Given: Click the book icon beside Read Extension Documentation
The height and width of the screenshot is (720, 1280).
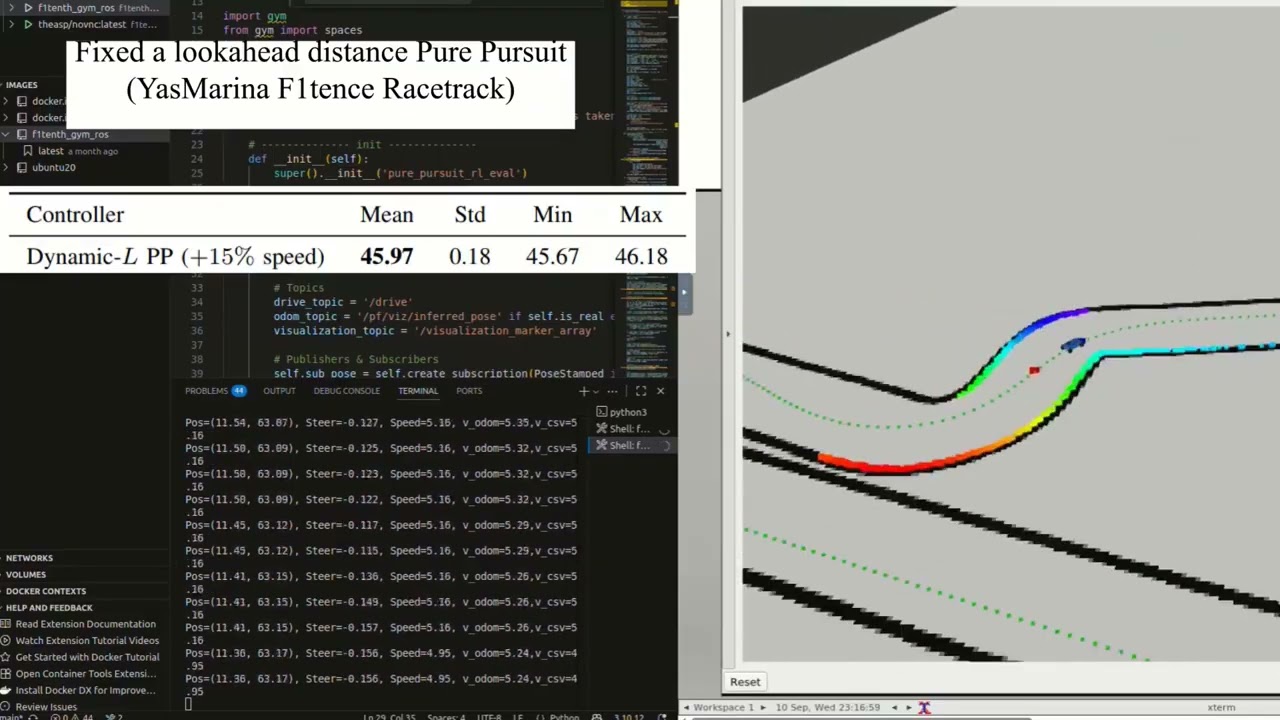Looking at the screenshot, I should coord(6,624).
